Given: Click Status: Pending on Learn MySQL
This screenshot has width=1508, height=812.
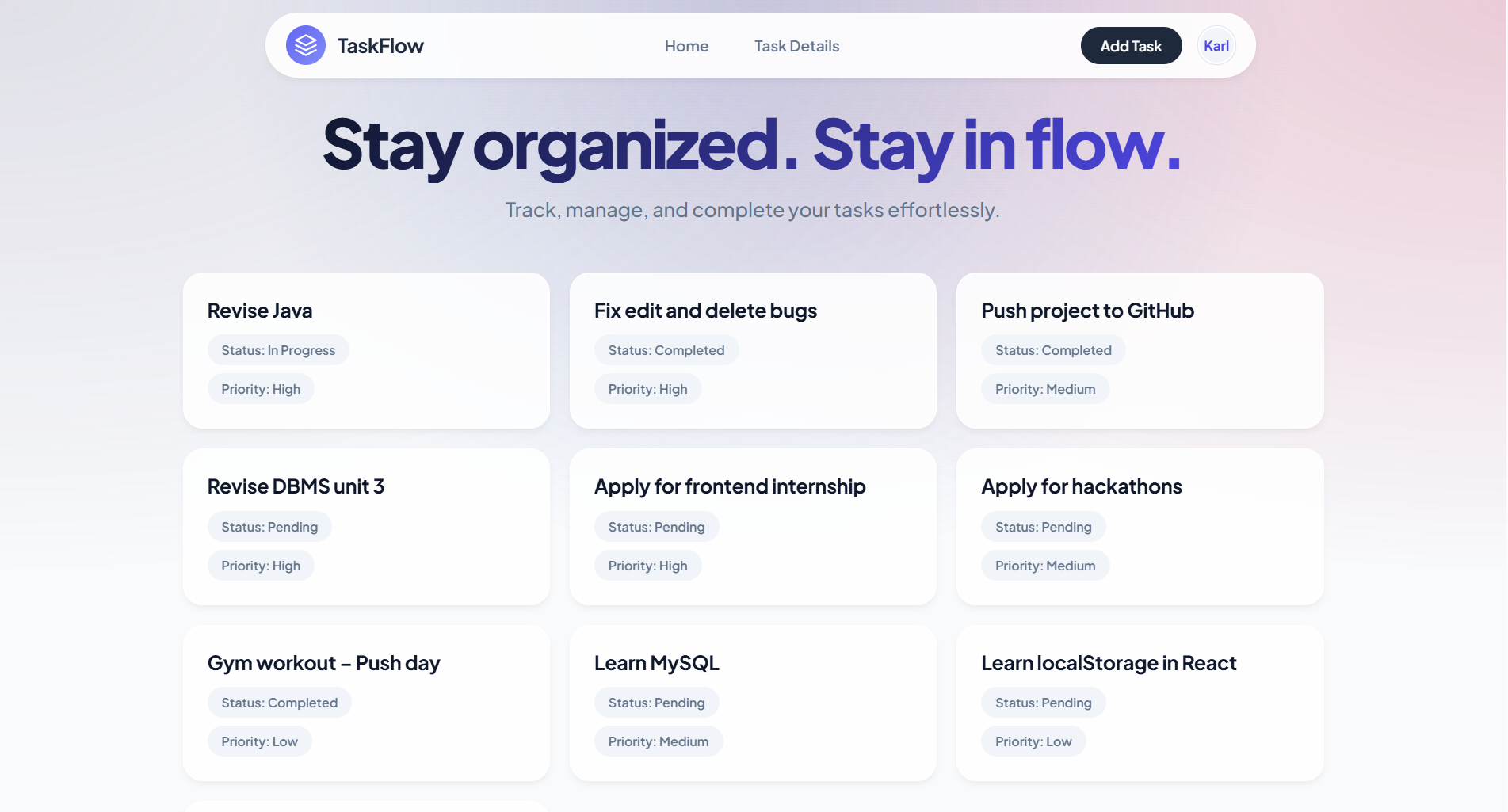Looking at the screenshot, I should (x=656, y=703).
